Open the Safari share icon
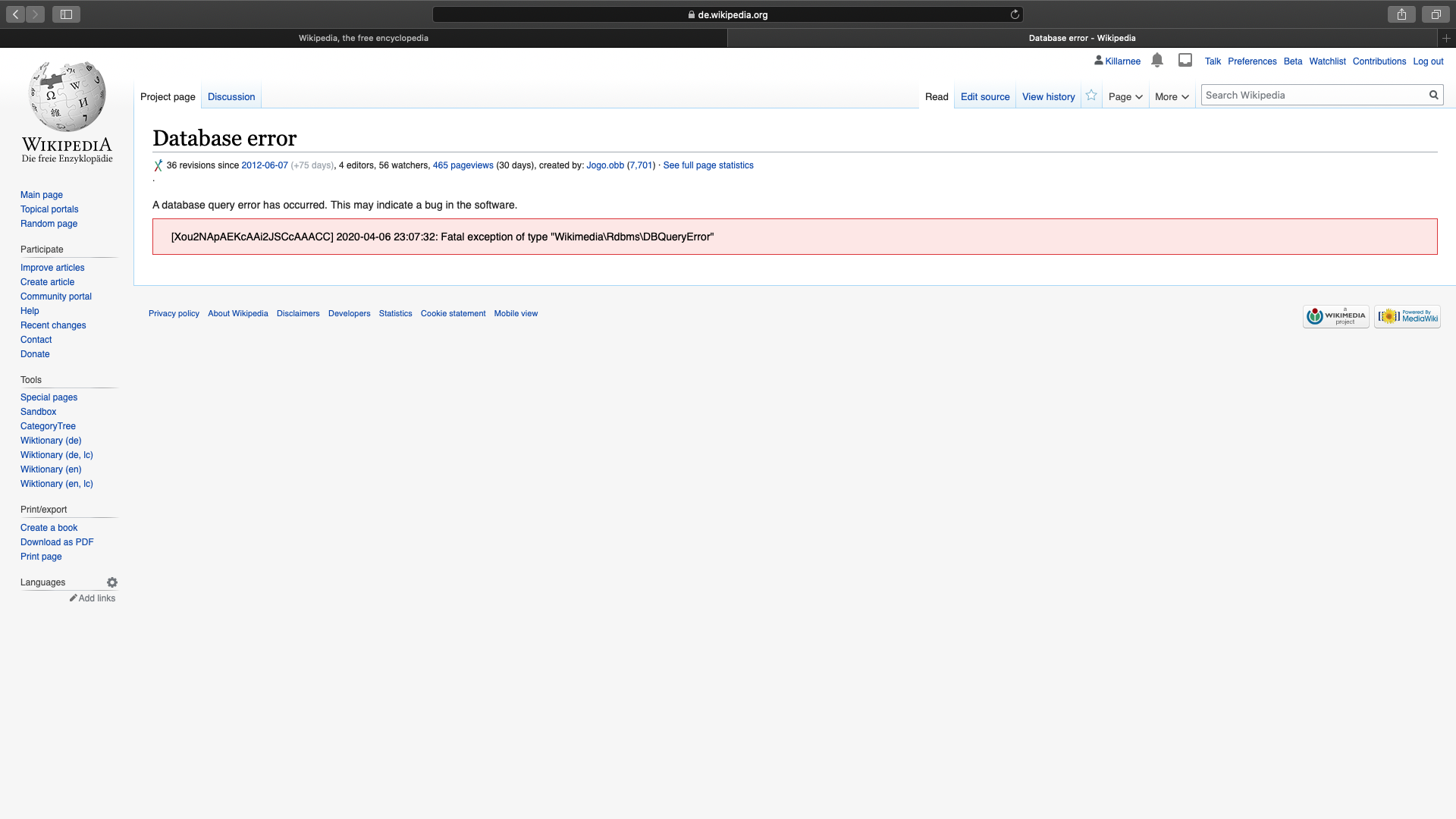The image size is (1456, 819). pyautogui.click(x=1401, y=14)
